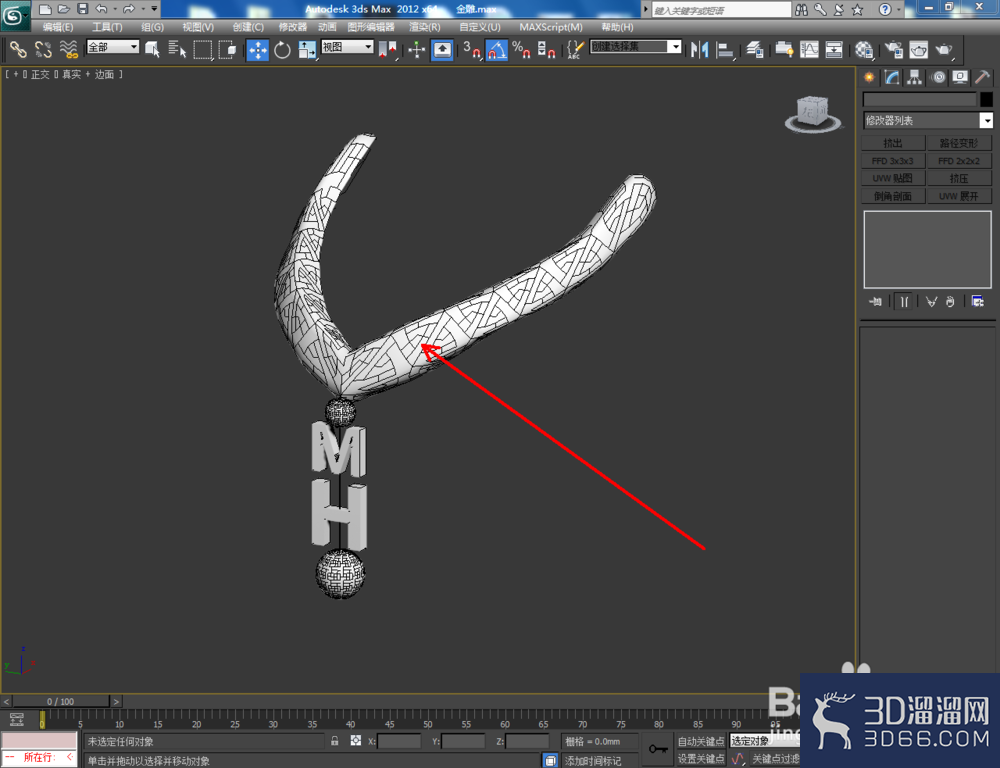
Task: Select the Unlink Selection tool
Action: (x=43, y=49)
